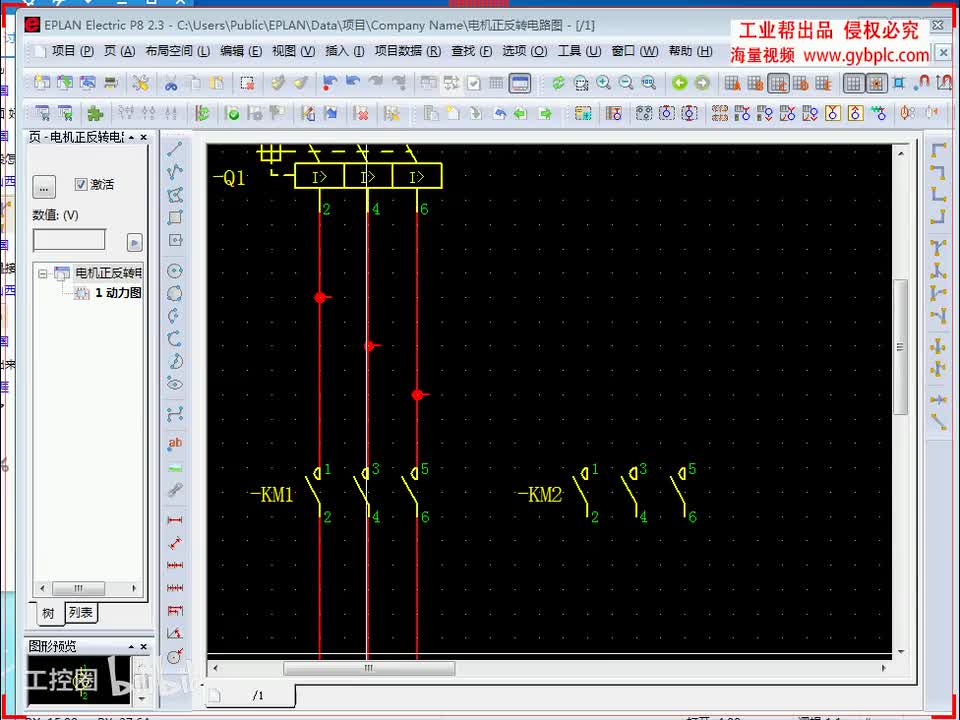This screenshot has width=960, height=720.
Task: Select the Insert image tool
Action: click(x=175, y=469)
